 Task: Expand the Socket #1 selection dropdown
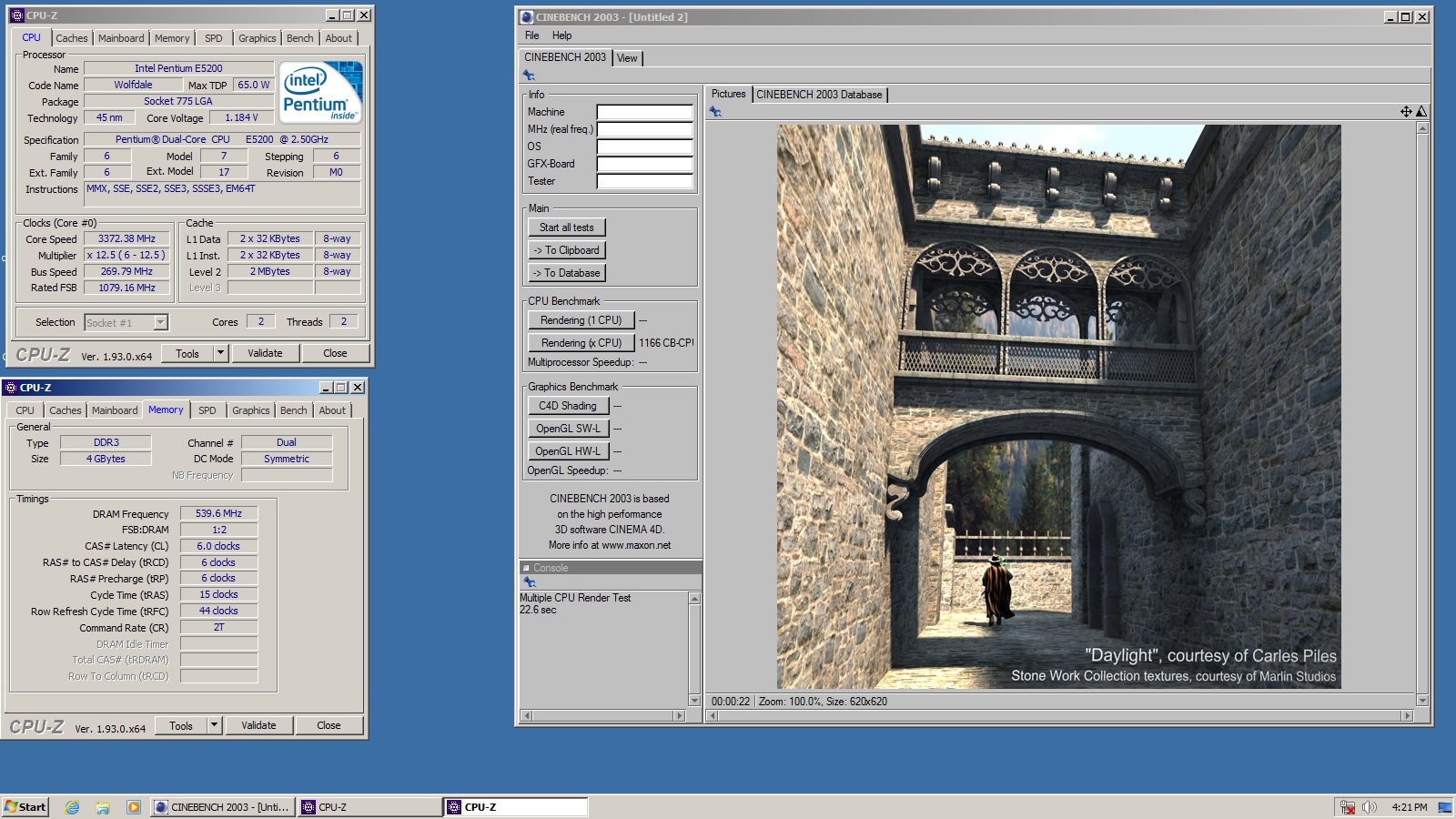click(160, 322)
